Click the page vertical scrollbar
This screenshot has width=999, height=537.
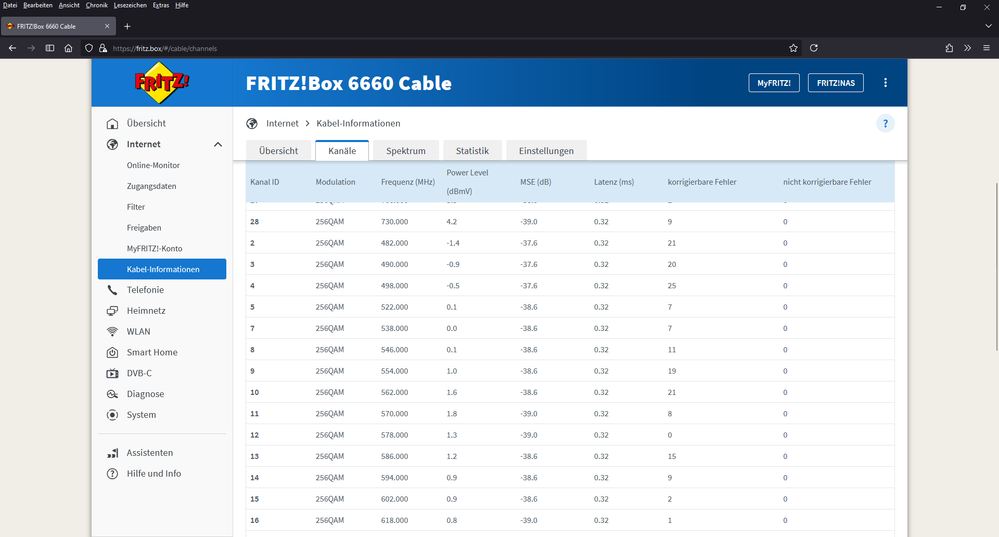(996, 266)
